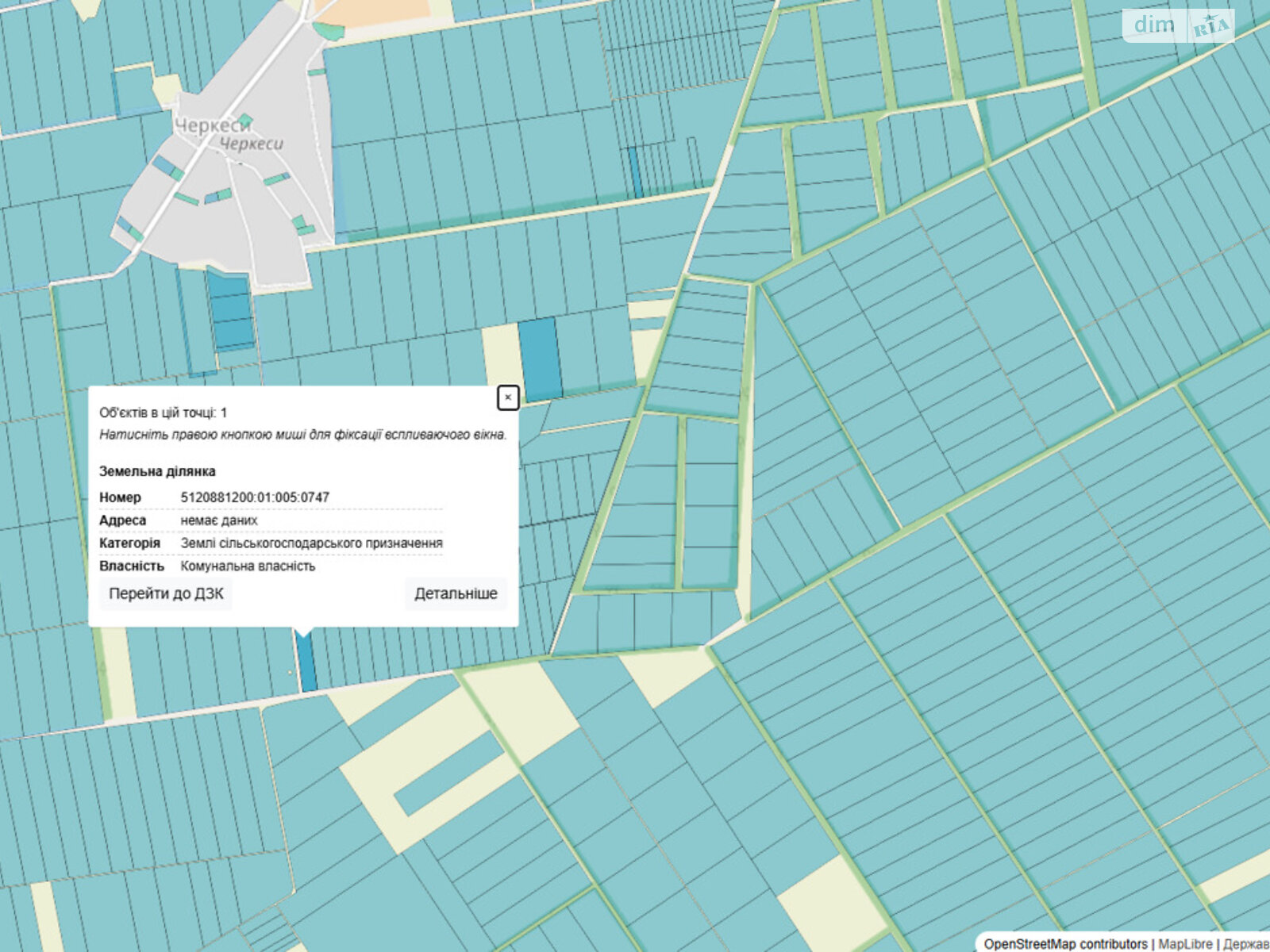1270x952 pixels.
Task: Click the cadastral number 5120881200:01:005:0747
Action: pyautogui.click(x=255, y=497)
